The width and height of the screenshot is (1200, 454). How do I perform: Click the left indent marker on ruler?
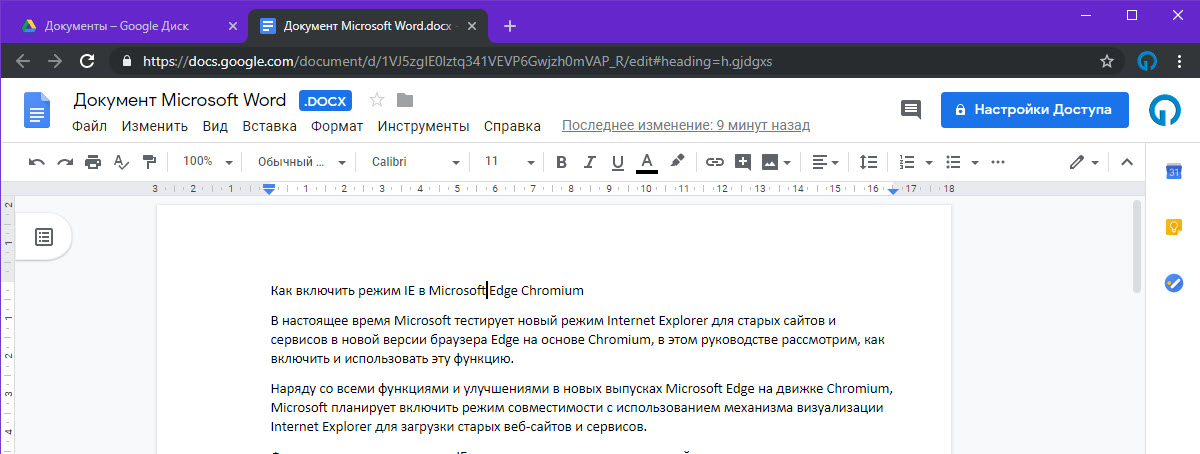click(x=268, y=190)
